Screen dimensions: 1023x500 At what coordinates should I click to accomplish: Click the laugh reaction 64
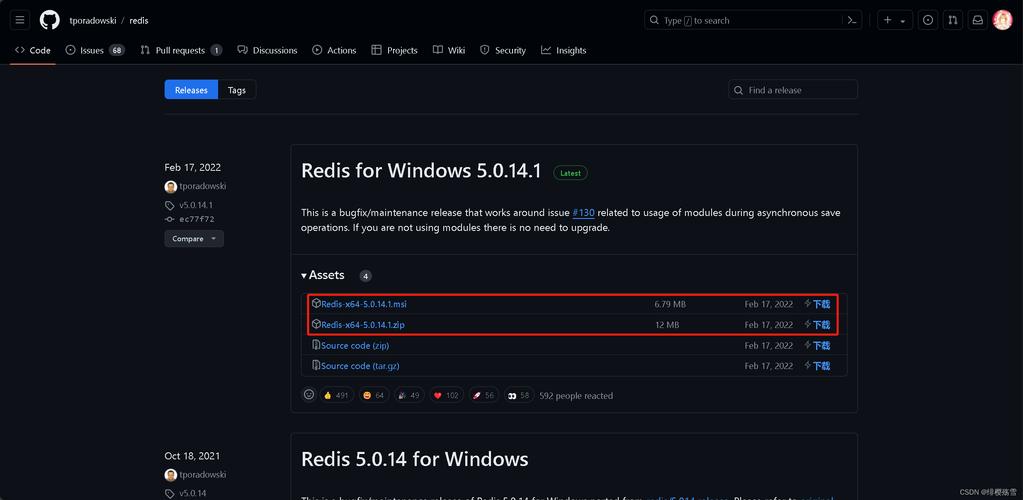(373, 396)
